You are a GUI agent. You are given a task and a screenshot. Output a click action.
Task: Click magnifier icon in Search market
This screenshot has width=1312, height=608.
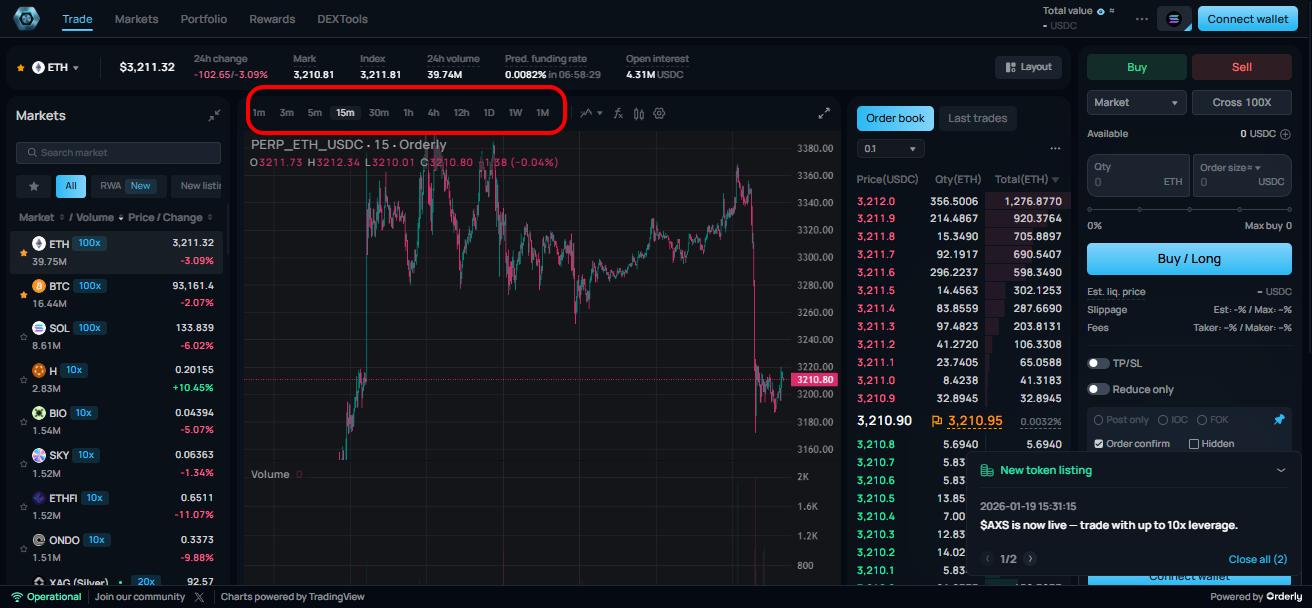[32, 153]
